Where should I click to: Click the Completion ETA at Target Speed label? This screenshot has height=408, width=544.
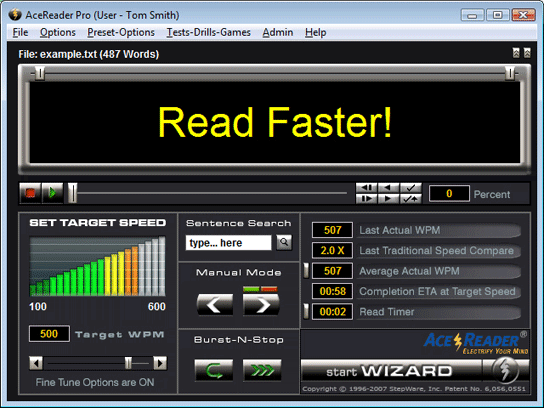pyautogui.click(x=437, y=291)
